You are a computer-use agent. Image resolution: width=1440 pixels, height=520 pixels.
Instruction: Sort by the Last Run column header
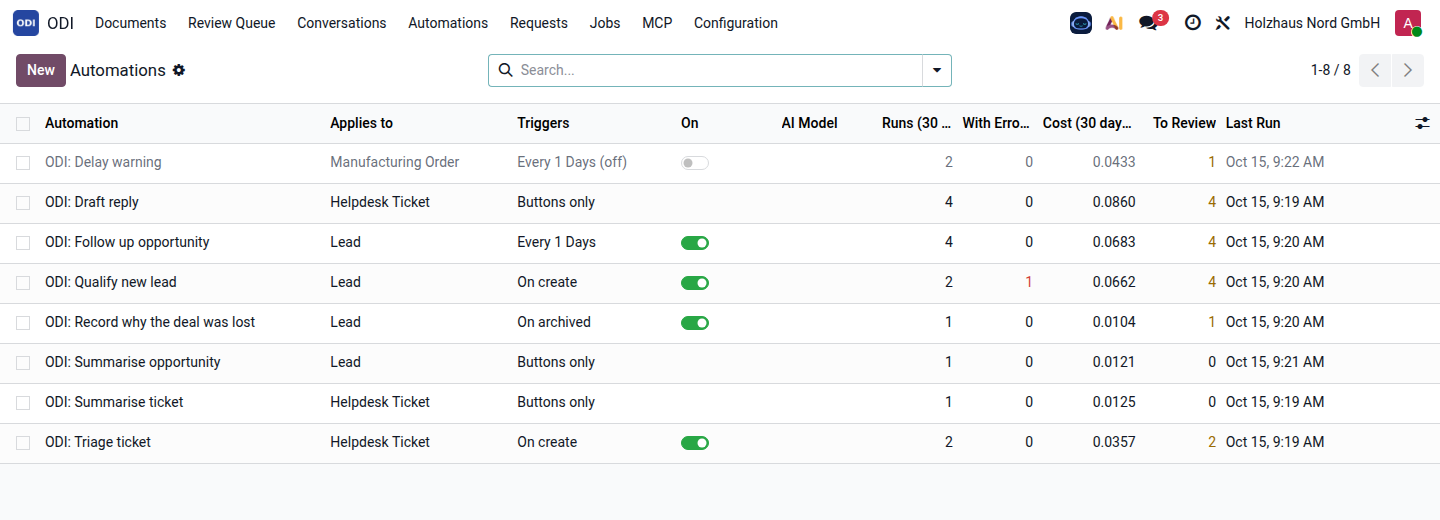pos(1253,123)
